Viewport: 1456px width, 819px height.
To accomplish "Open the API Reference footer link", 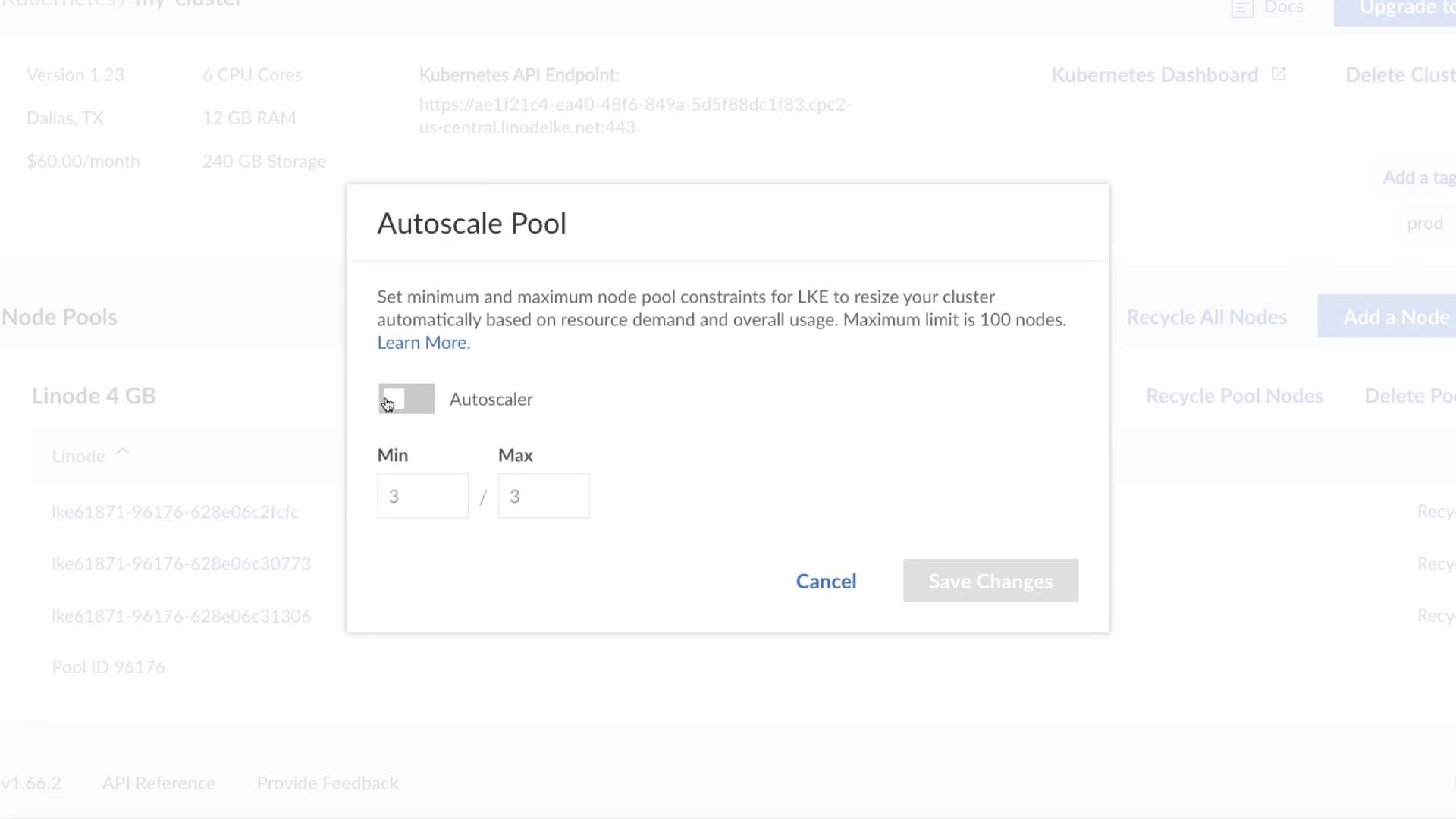I will 158,783.
